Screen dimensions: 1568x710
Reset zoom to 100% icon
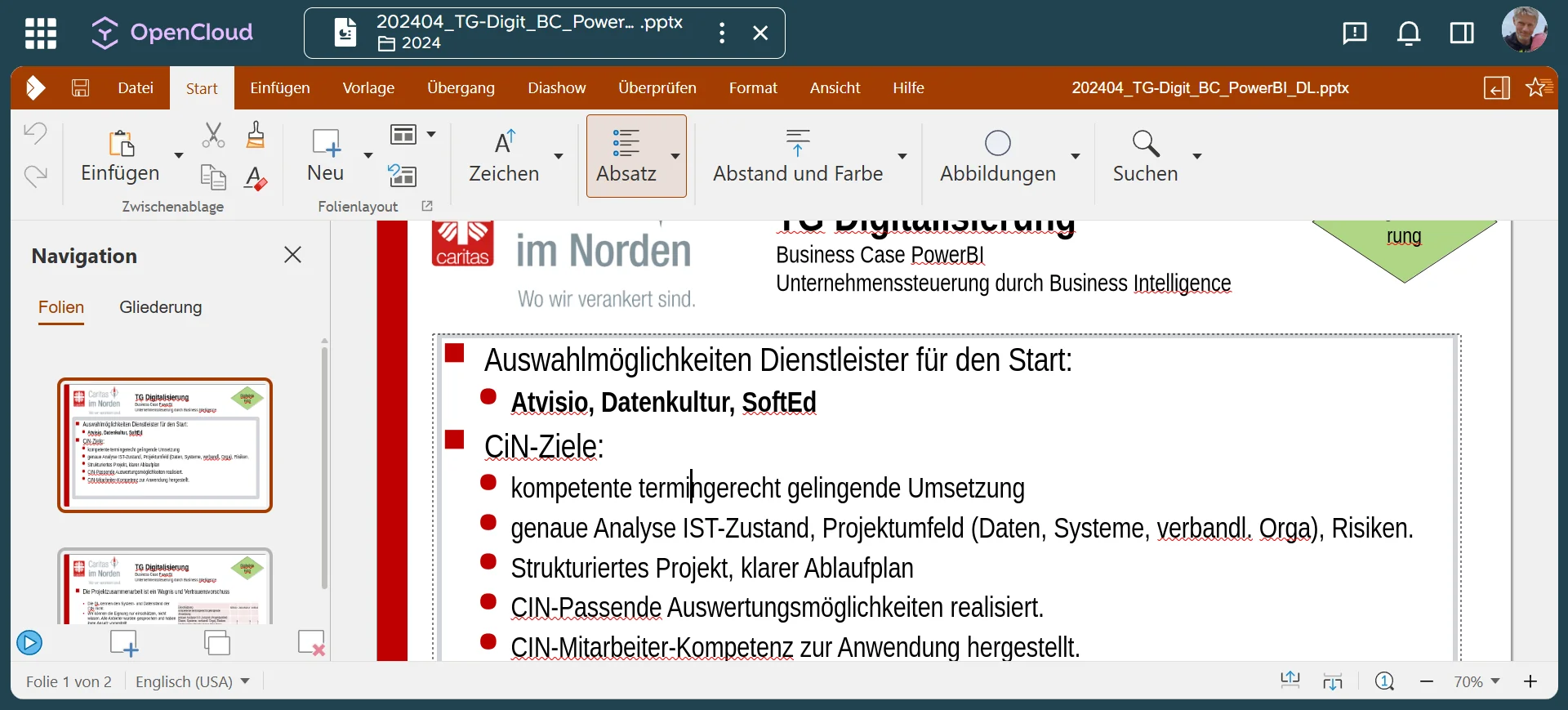(x=1384, y=681)
